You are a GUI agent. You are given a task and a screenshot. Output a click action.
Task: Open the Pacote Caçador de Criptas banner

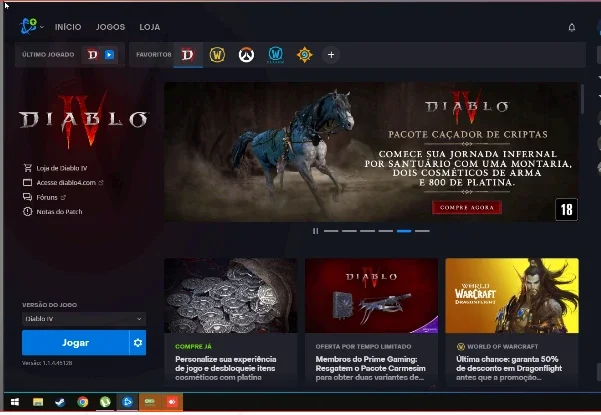pos(371,152)
